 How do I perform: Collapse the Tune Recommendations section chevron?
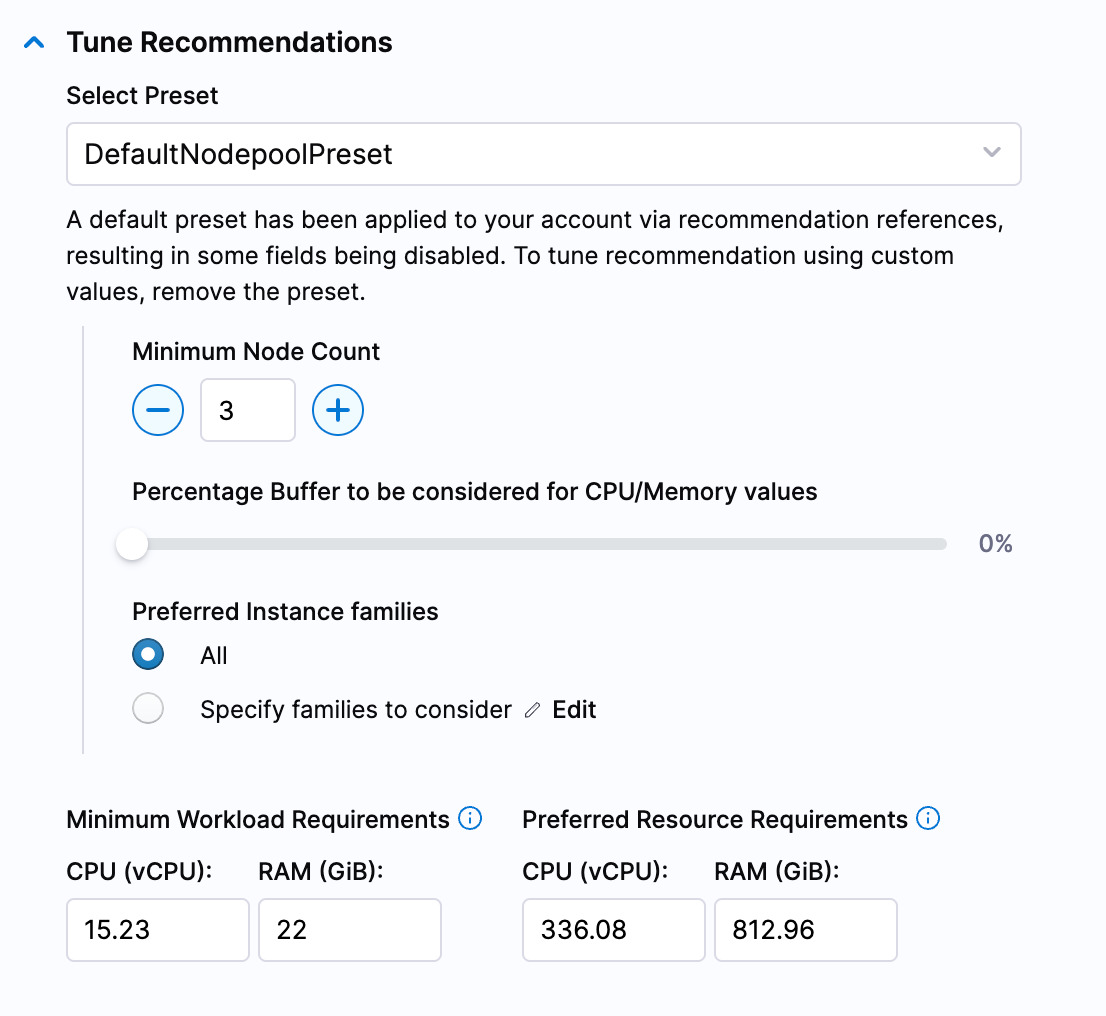[x=35, y=43]
